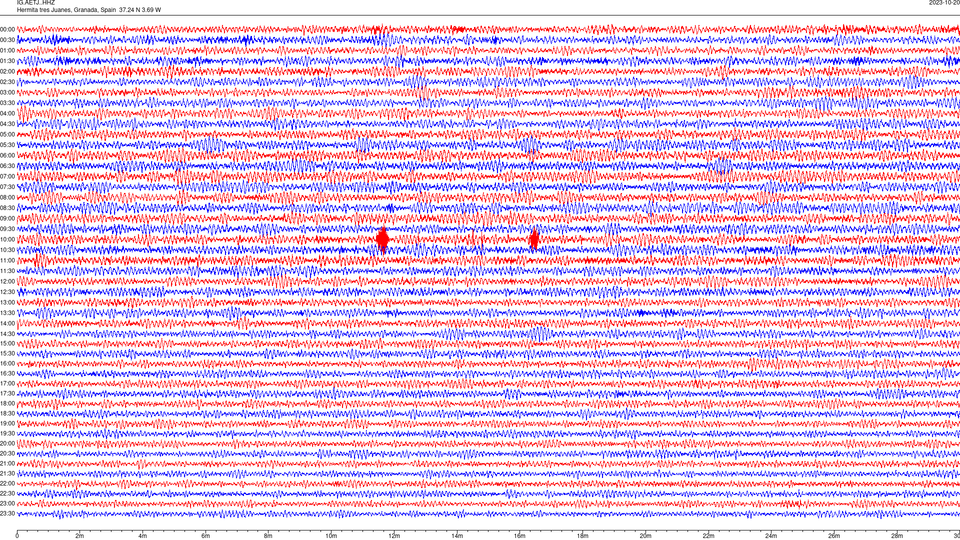Image resolution: width=960 pixels, height=540 pixels.
Task: Click the 06:30 trace time label
Action: [x=7, y=166]
